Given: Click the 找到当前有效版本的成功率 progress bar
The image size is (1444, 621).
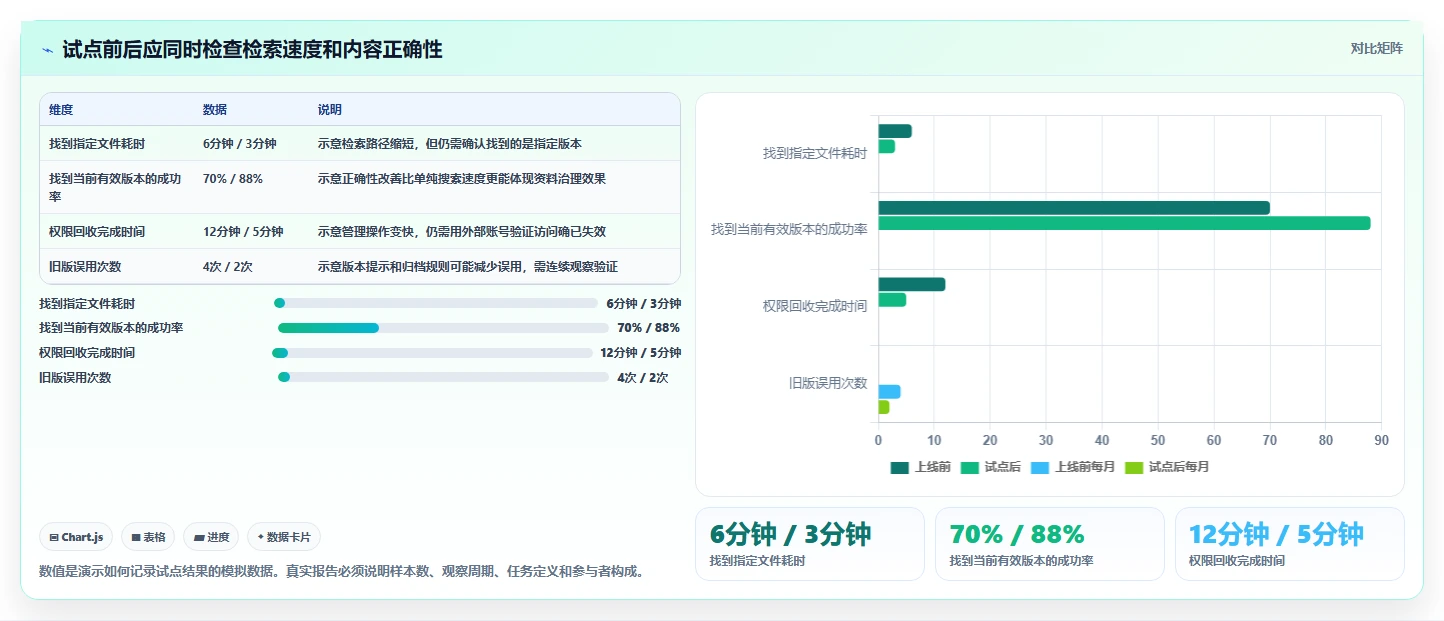Looking at the screenshot, I should pos(443,328).
